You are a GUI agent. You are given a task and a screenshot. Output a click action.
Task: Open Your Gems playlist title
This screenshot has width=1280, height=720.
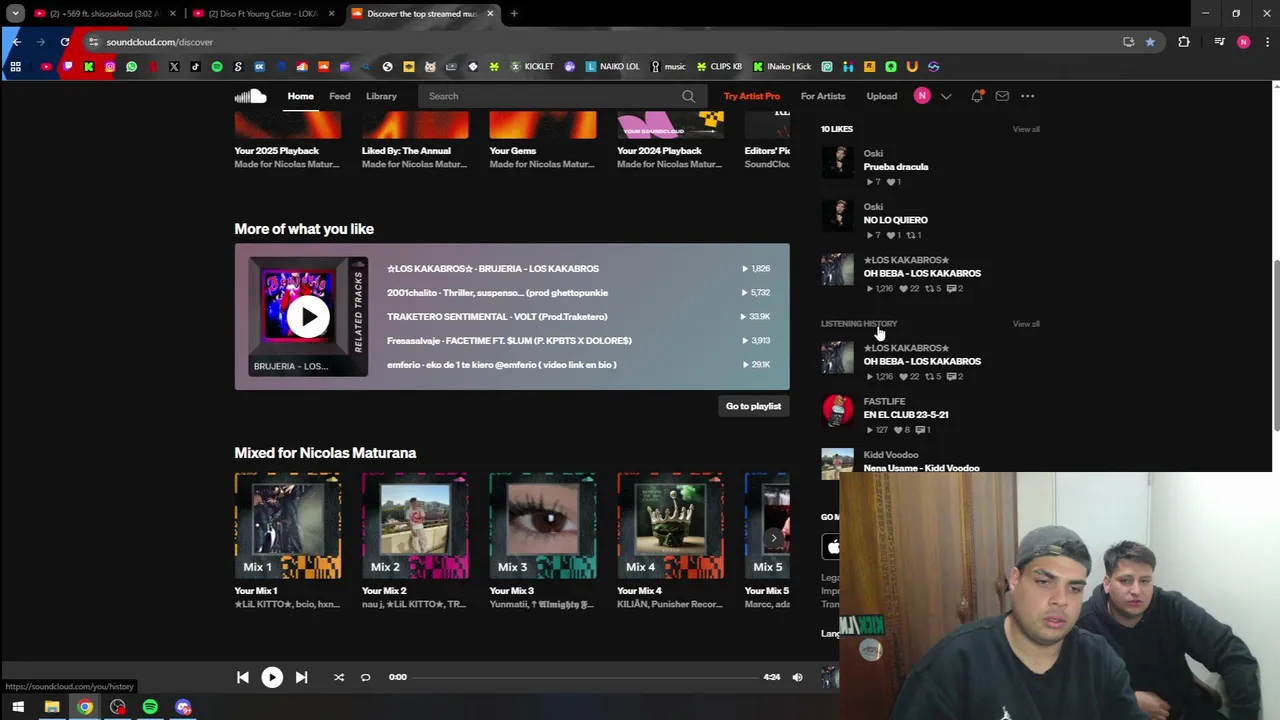(x=513, y=151)
